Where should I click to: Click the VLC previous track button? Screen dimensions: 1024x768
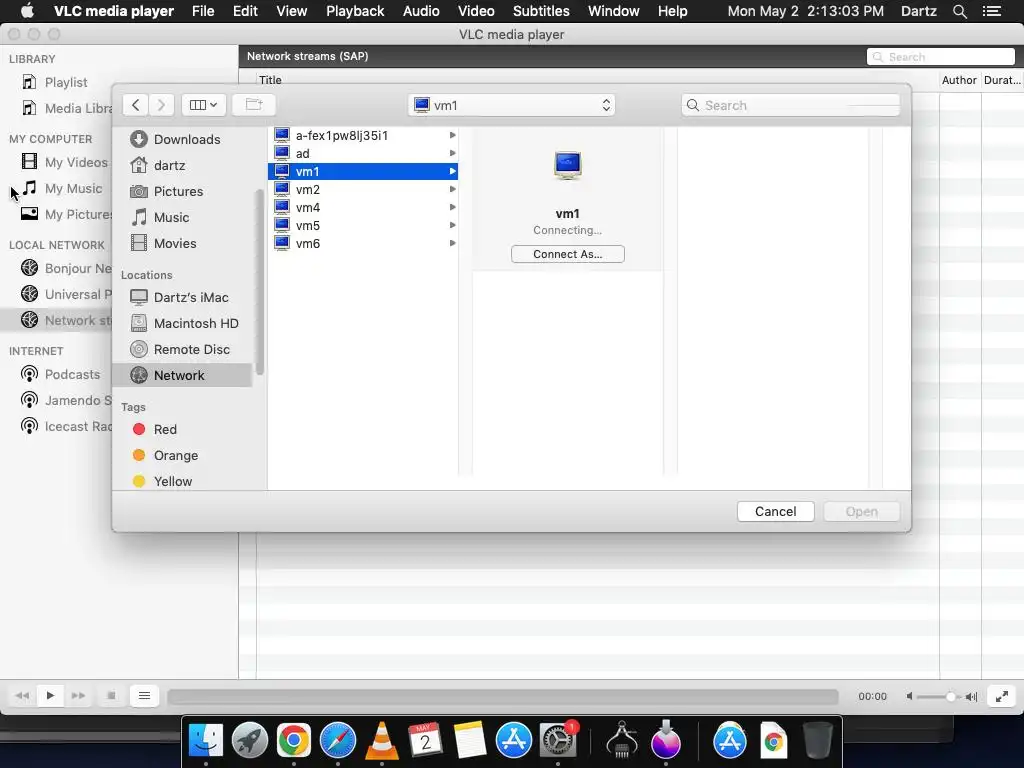(22, 696)
